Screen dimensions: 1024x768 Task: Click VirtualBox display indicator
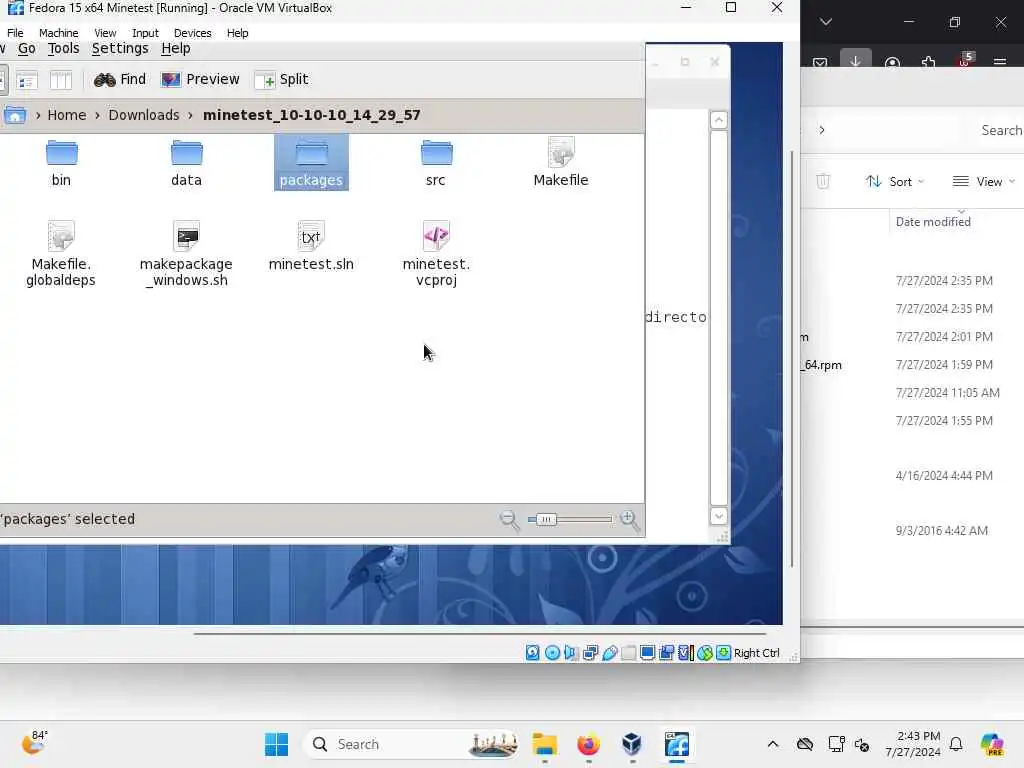(x=648, y=652)
